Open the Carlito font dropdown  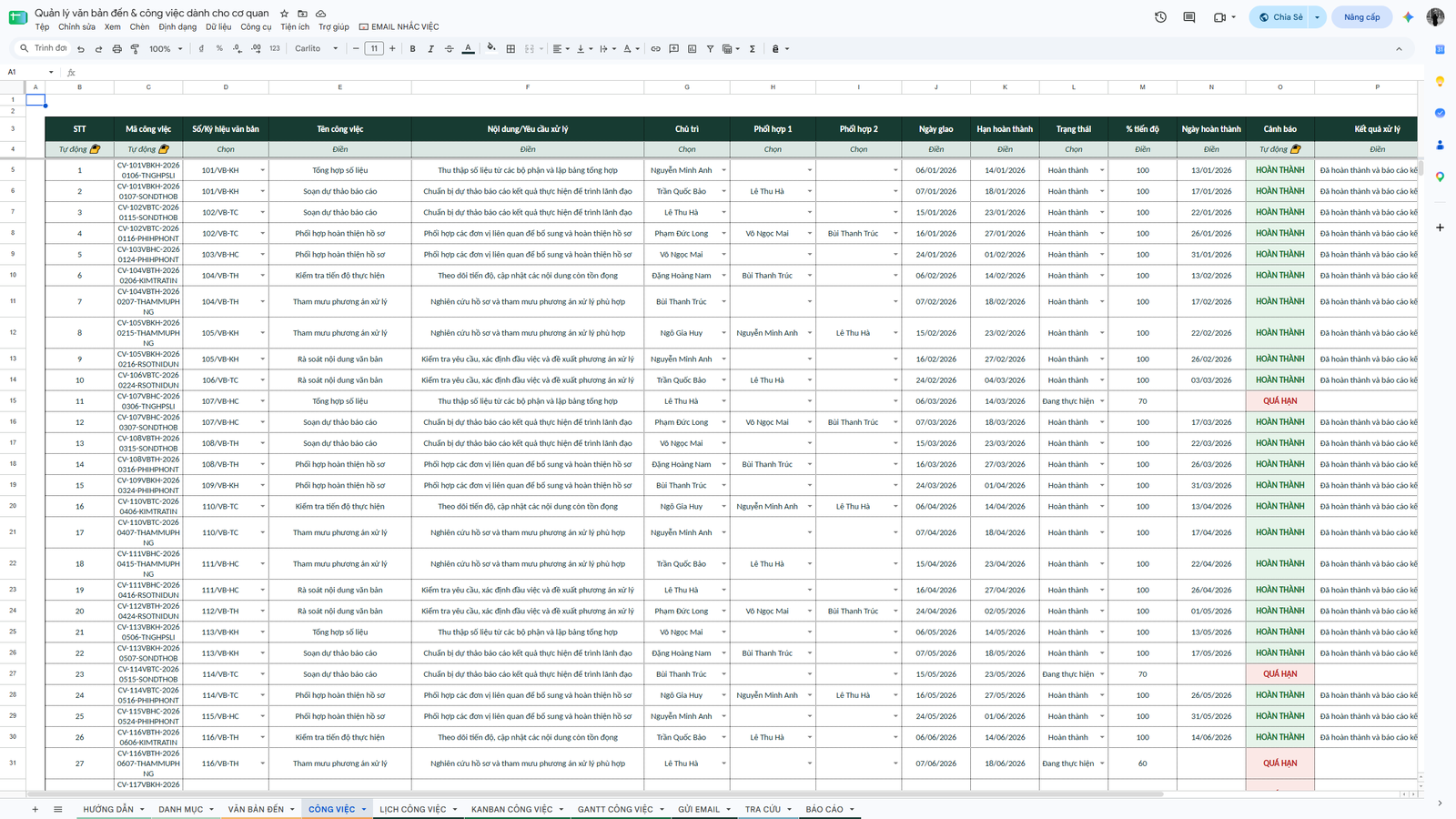(316, 49)
